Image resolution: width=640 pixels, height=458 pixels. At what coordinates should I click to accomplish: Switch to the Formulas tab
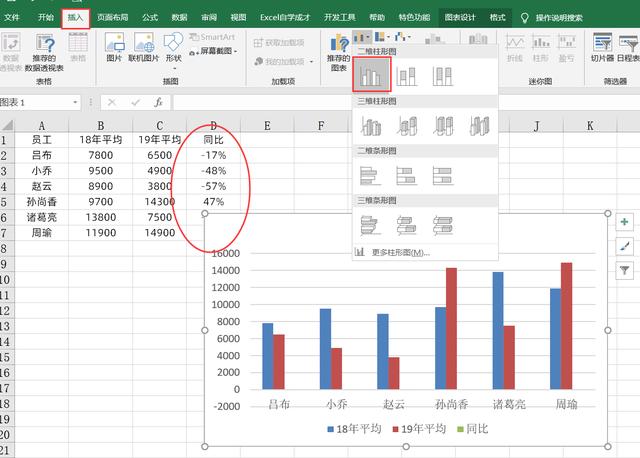click(150, 18)
